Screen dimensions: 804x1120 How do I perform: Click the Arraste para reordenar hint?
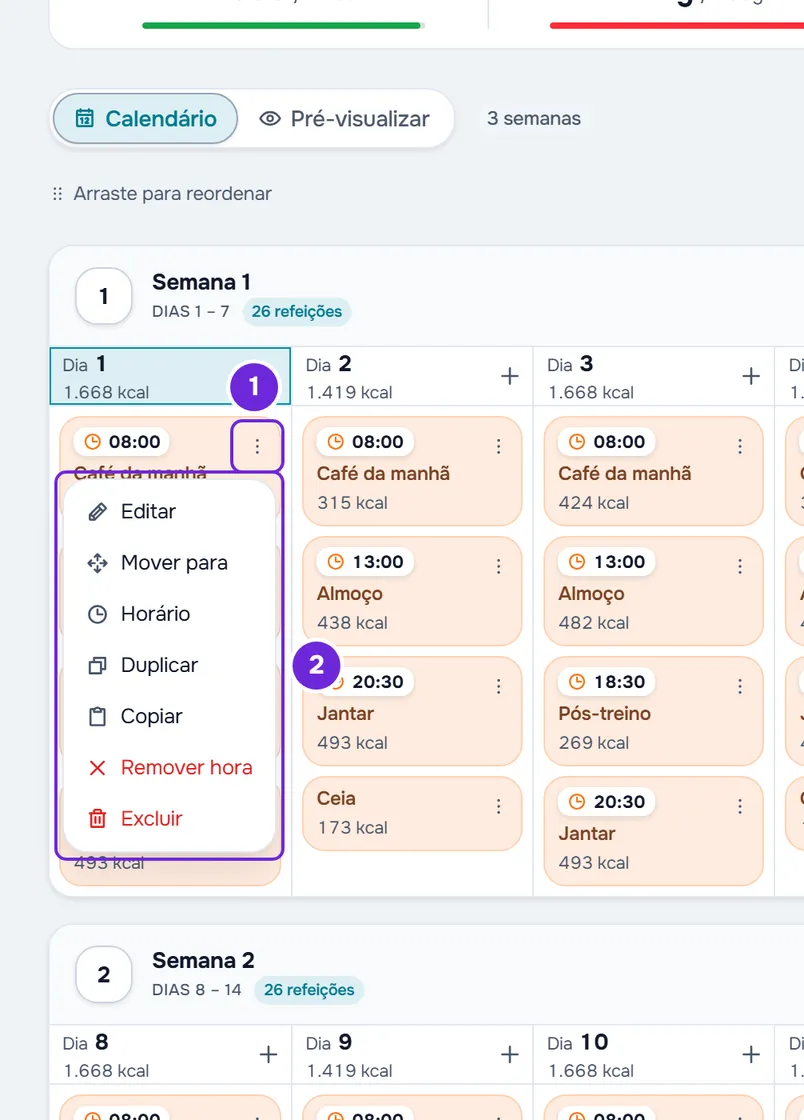tap(172, 194)
